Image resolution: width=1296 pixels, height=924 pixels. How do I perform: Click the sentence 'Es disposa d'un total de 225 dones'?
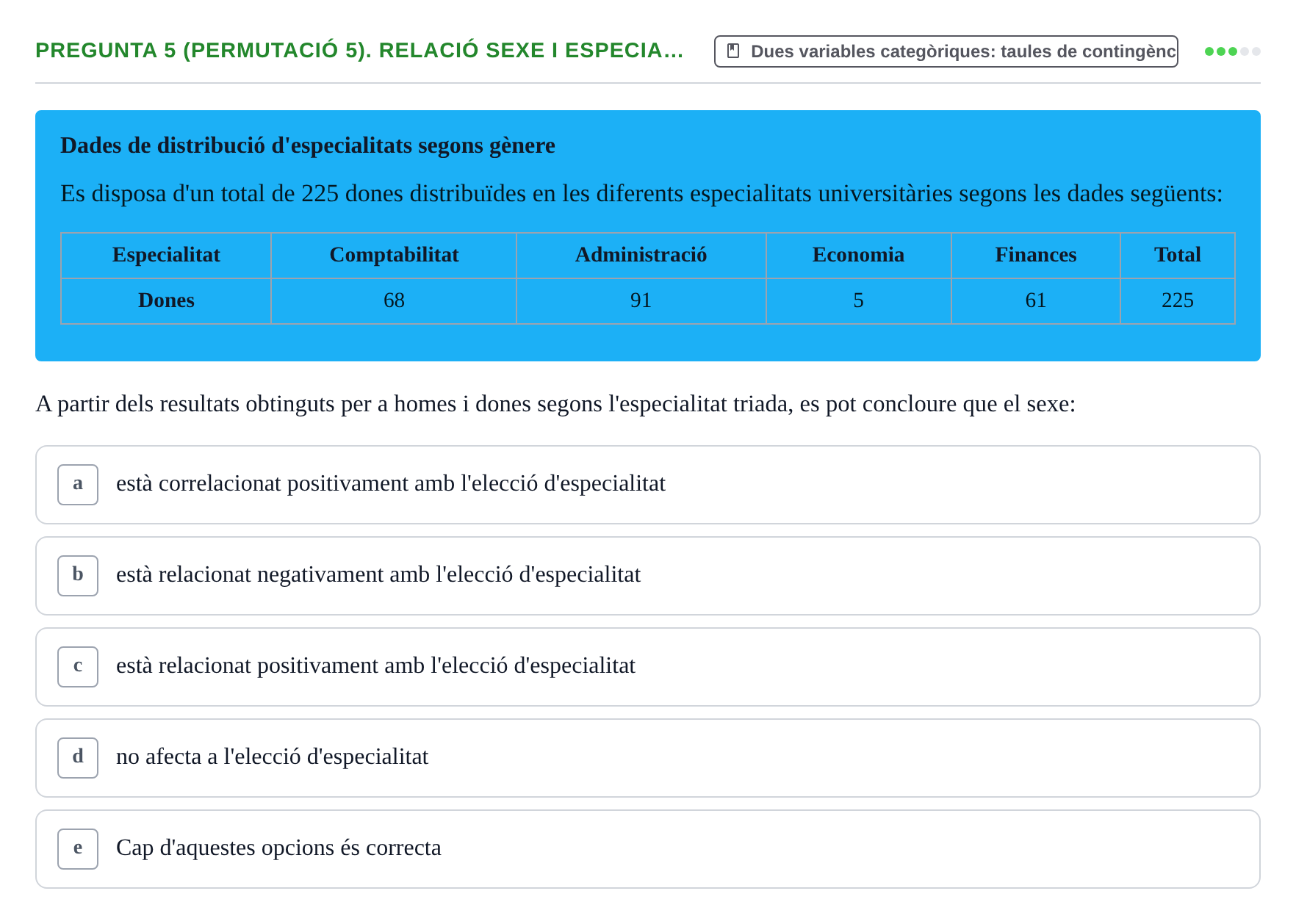641,194
